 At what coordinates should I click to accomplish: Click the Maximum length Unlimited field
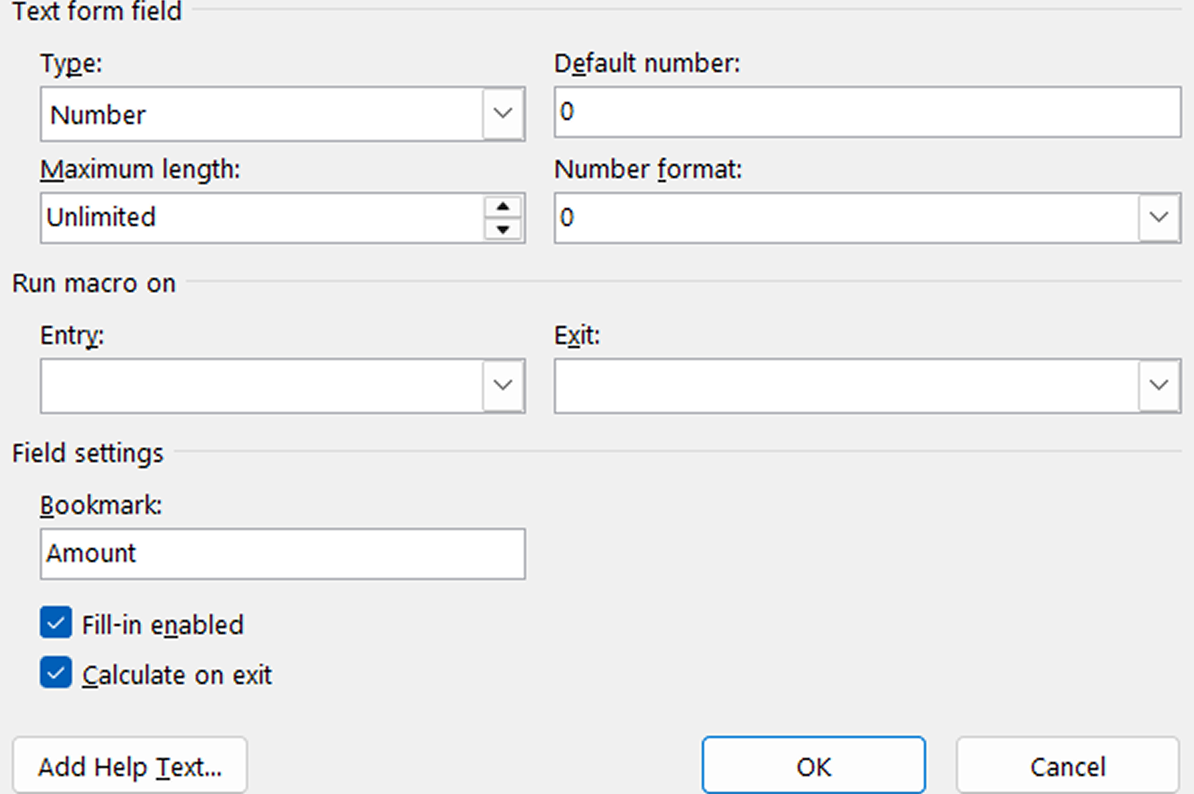[262, 217]
